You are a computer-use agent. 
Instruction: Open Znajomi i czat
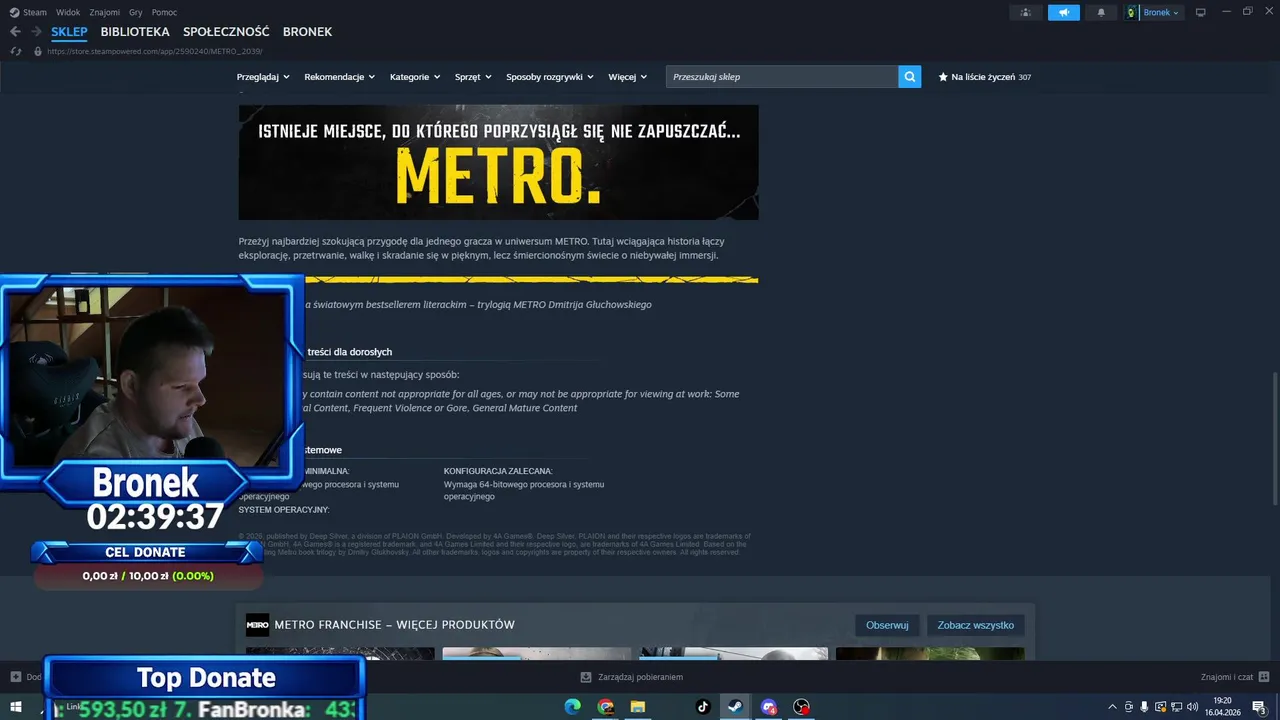pos(1227,677)
